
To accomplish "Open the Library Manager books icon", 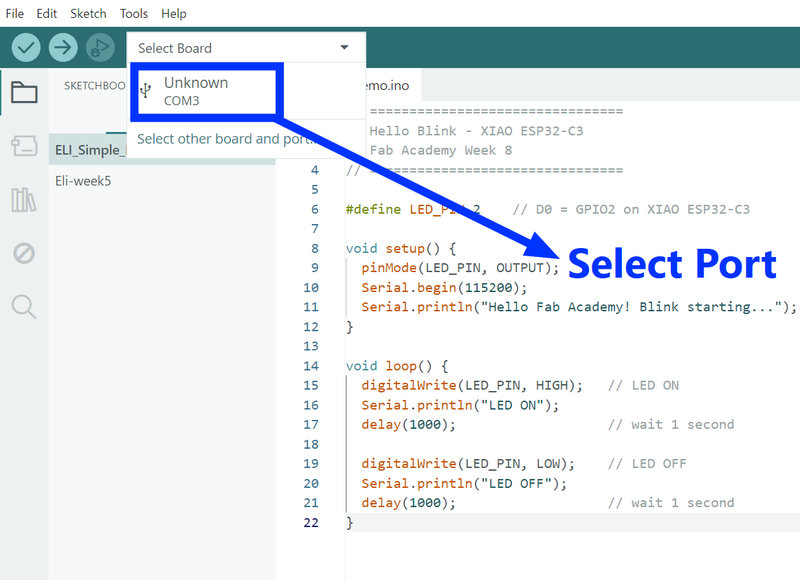I will (x=23, y=200).
